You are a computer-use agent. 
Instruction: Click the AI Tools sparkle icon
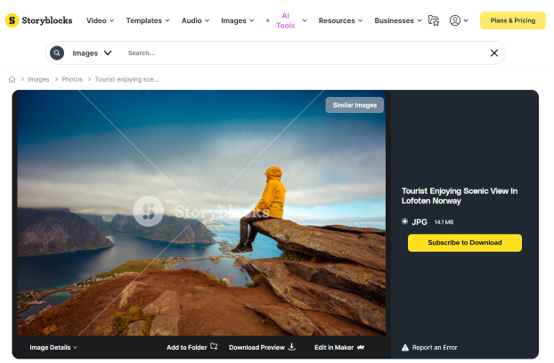click(267, 21)
